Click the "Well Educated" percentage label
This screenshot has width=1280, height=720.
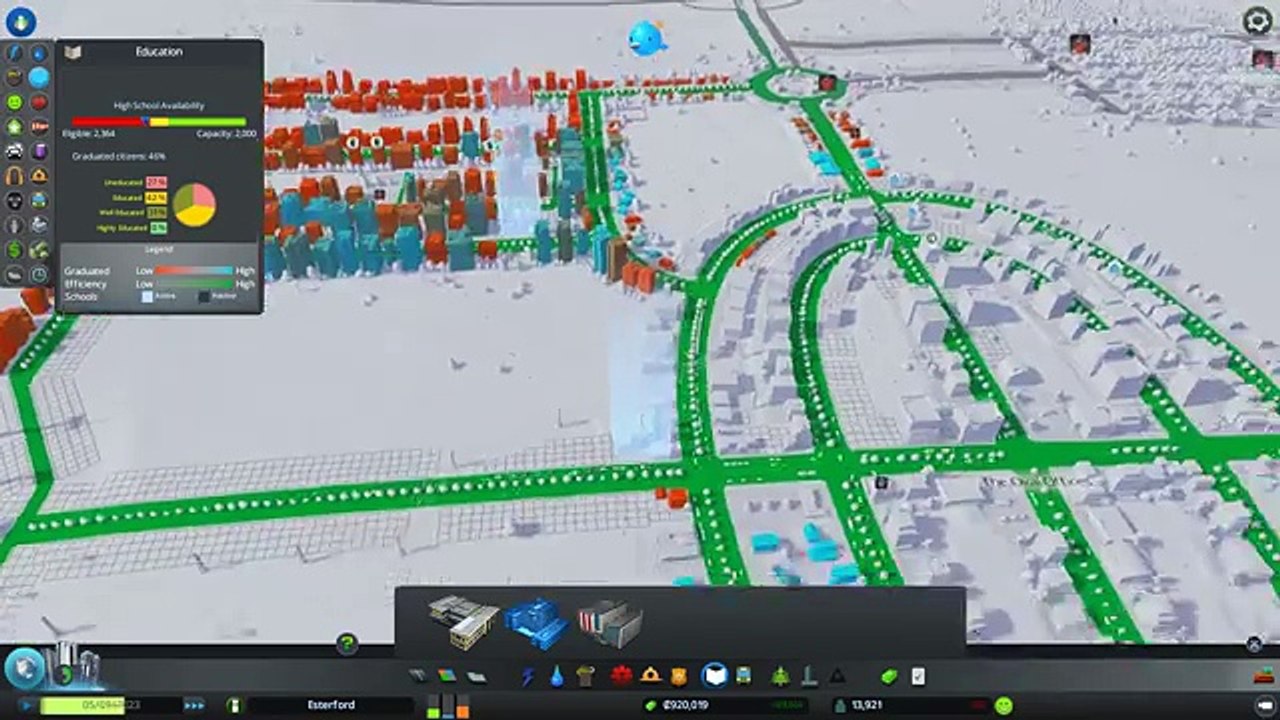[x=122, y=213]
